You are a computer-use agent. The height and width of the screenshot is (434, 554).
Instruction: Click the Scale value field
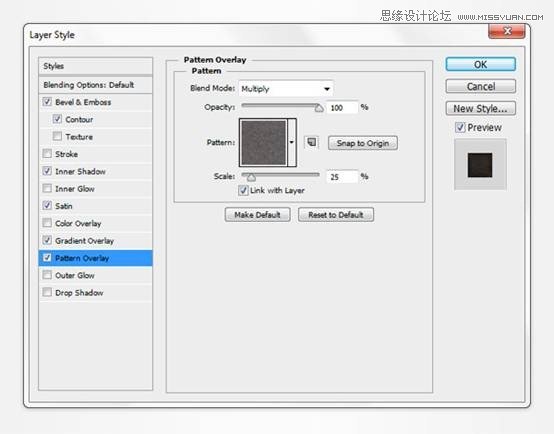[342, 177]
